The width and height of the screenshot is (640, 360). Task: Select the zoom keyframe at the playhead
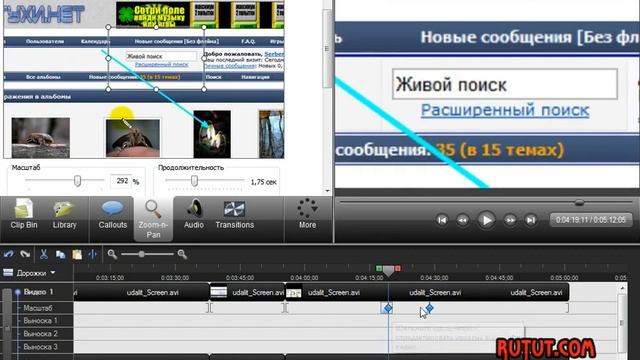[388, 308]
